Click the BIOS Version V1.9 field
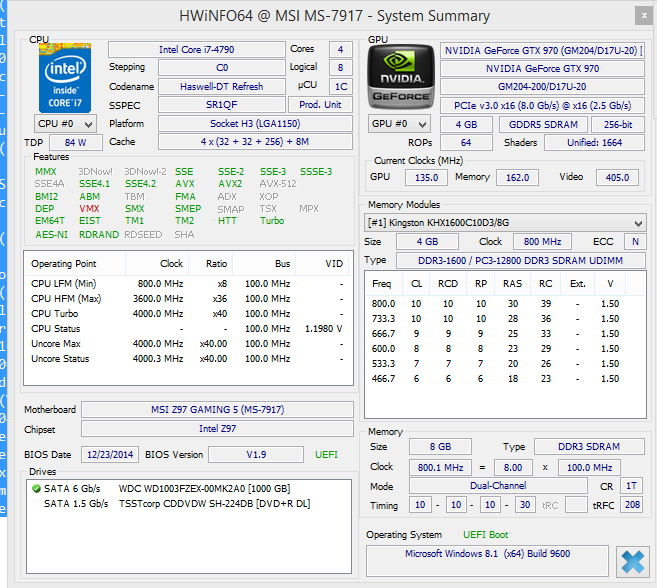The image size is (657, 588). pos(256,455)
